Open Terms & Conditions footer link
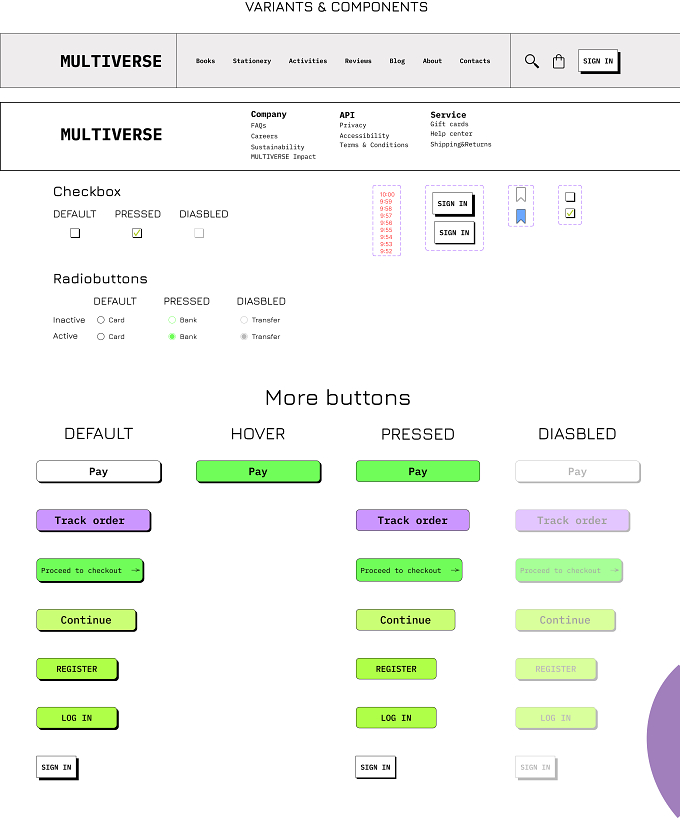The width and height of the screenshot is (680, 818). pos(374,145)
